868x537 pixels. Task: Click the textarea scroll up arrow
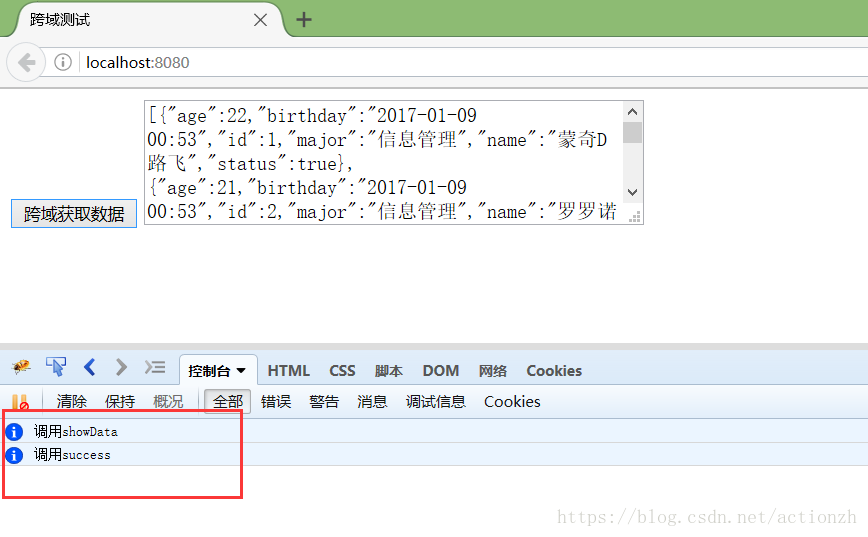pos(633,112)
